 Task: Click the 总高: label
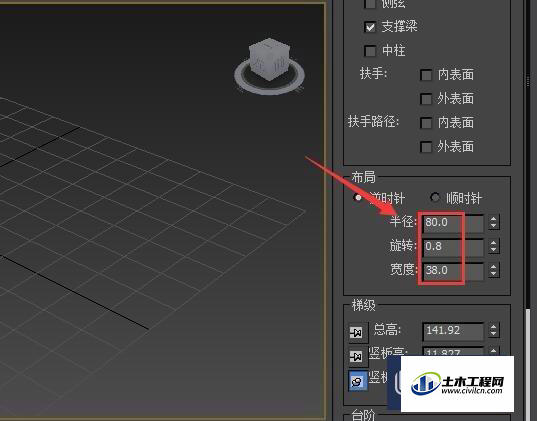point(387,330)
